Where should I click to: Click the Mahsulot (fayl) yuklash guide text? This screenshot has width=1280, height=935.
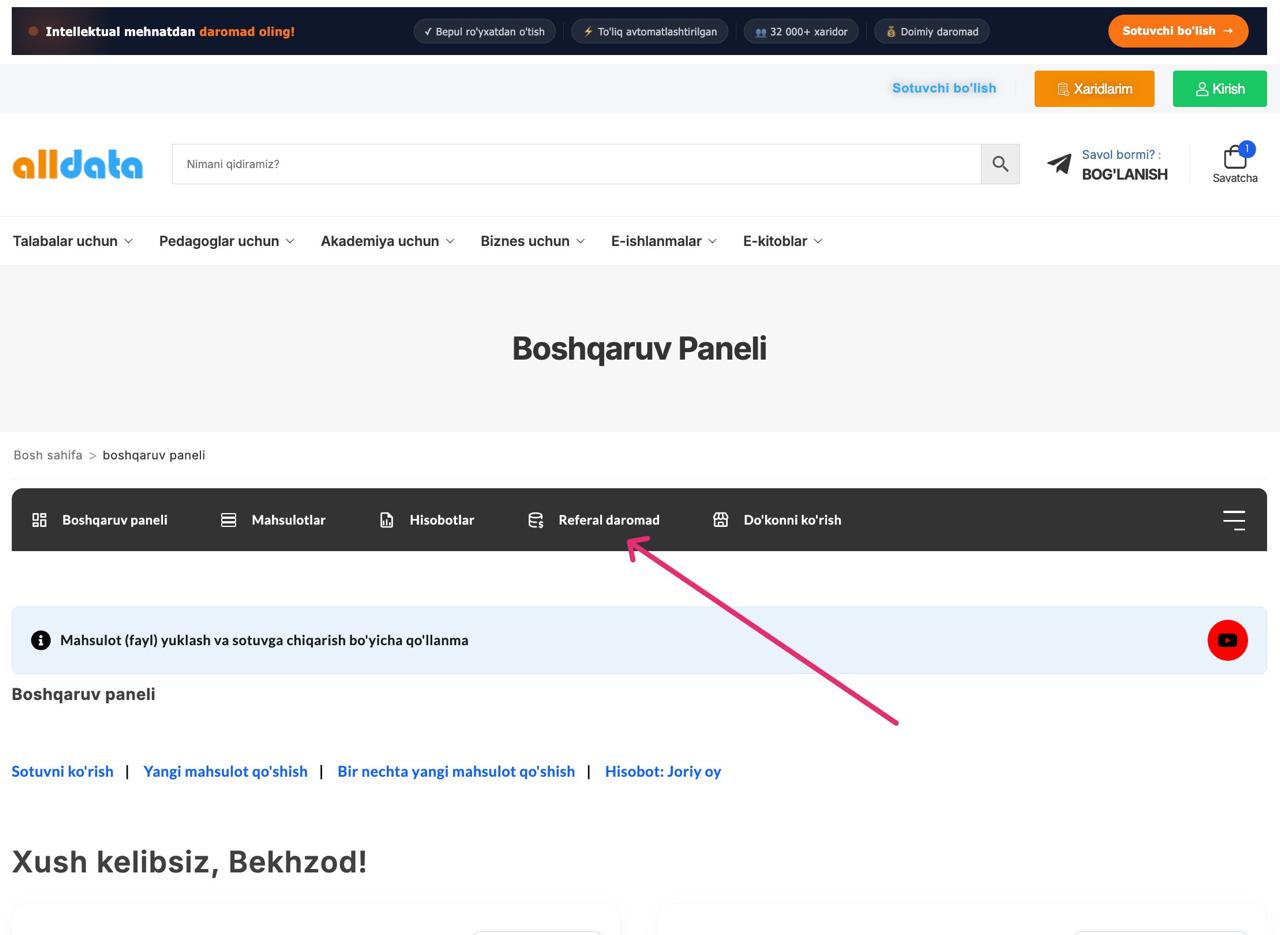pos(264,640)
